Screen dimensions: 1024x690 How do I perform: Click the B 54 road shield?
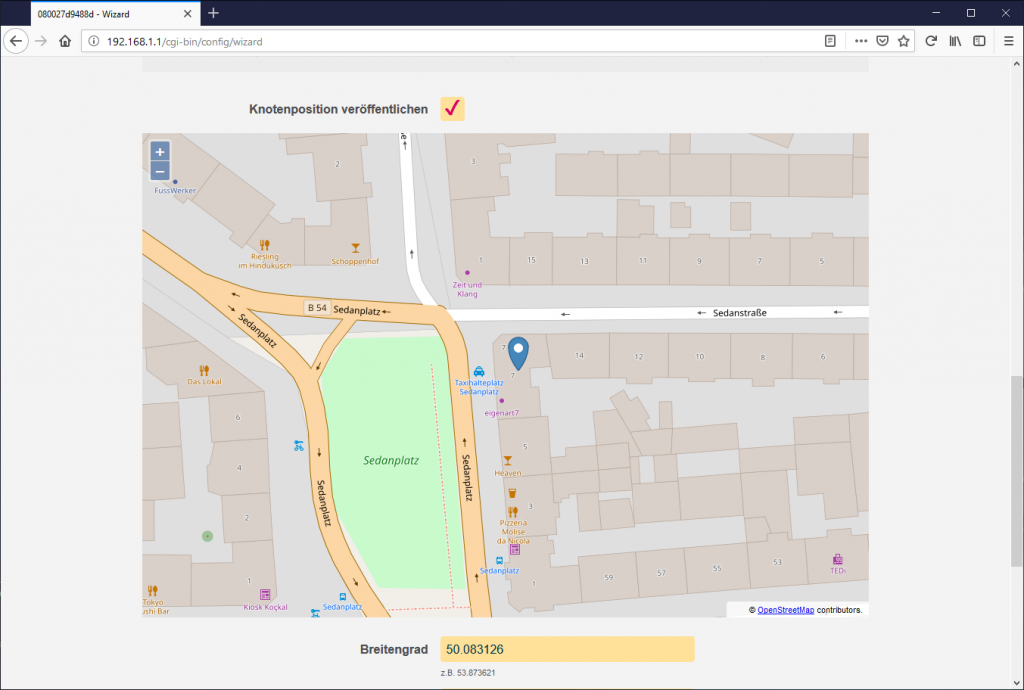(x=317, y=307)
